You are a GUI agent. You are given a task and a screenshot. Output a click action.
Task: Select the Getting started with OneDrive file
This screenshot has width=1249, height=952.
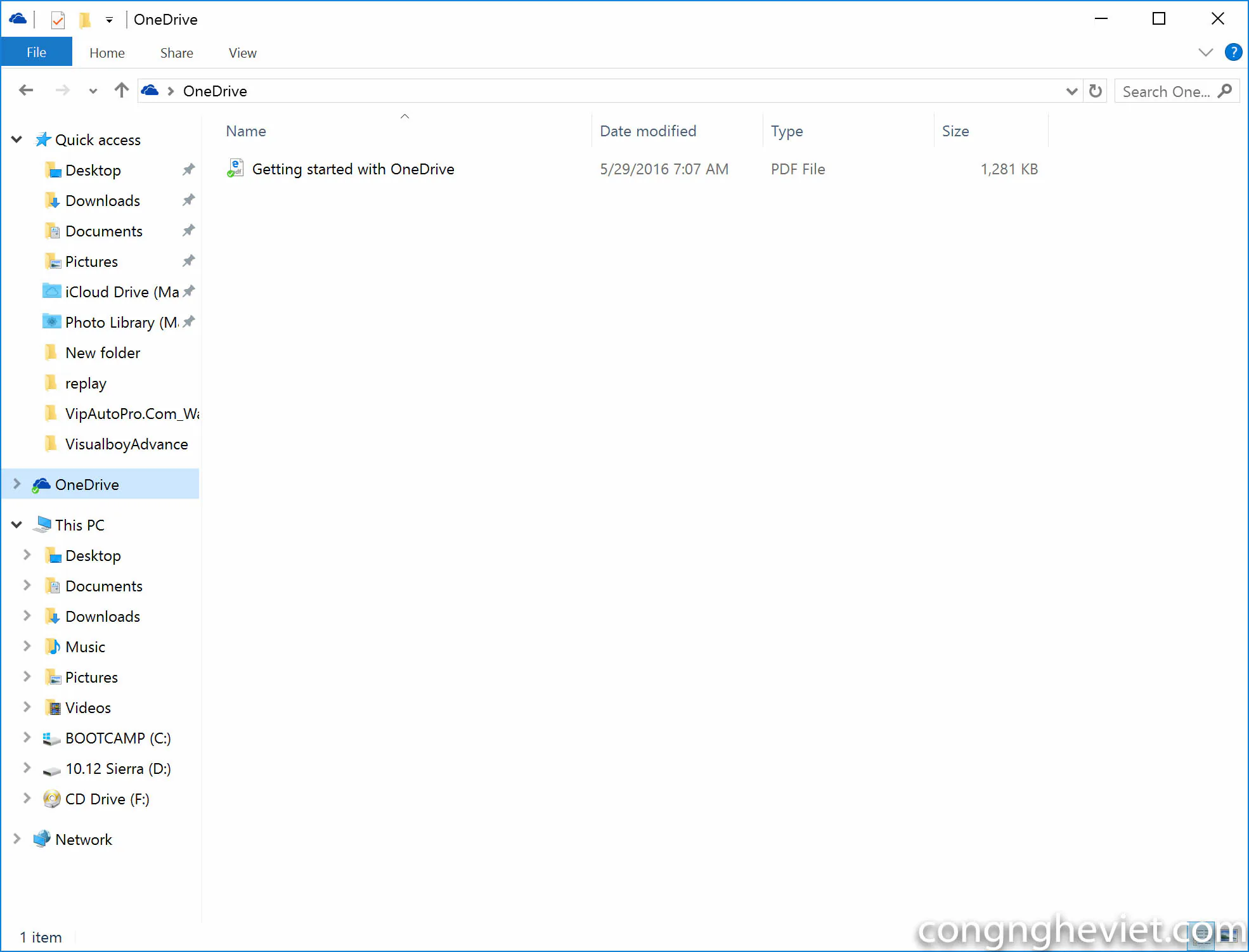coord(353,169)
